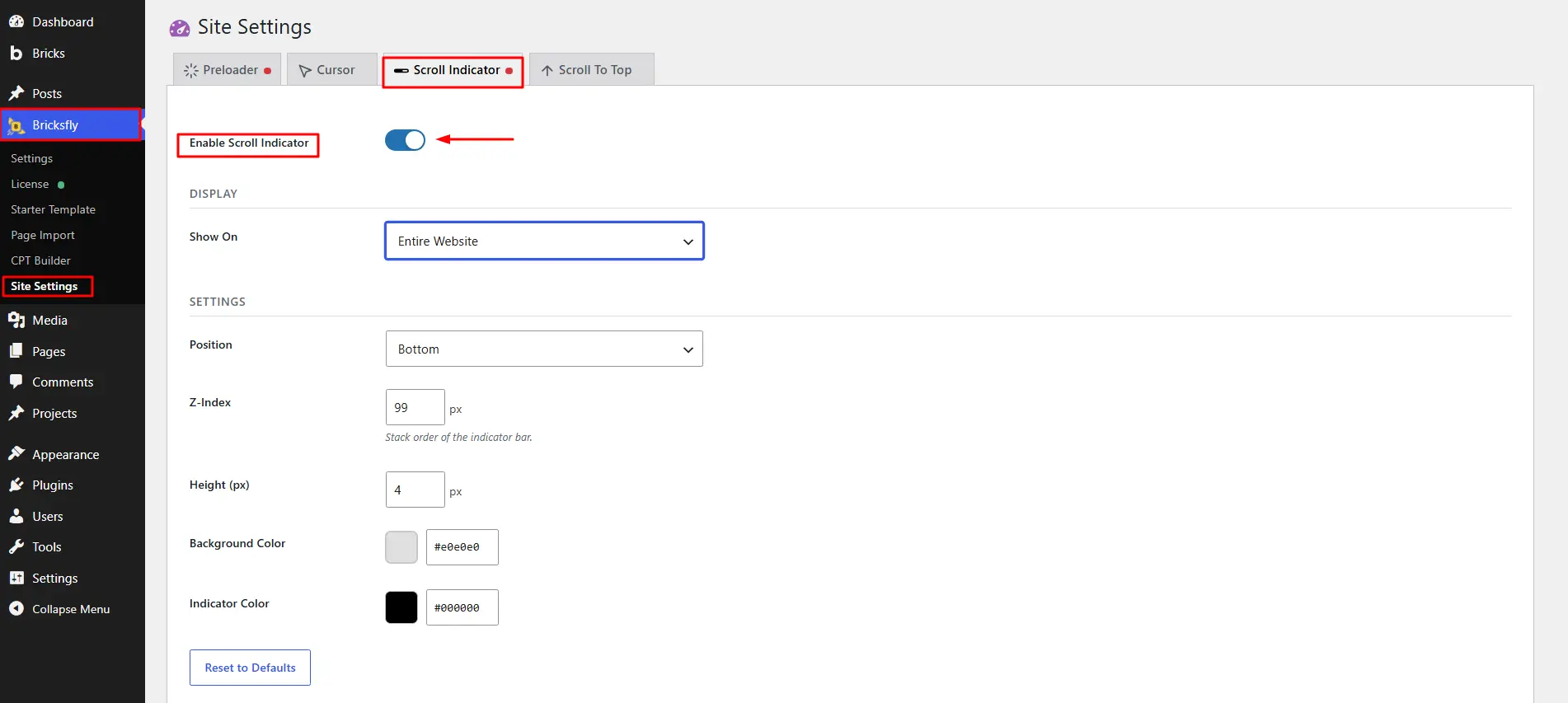Open Site Settings submenu item

(x=45, y=286)
